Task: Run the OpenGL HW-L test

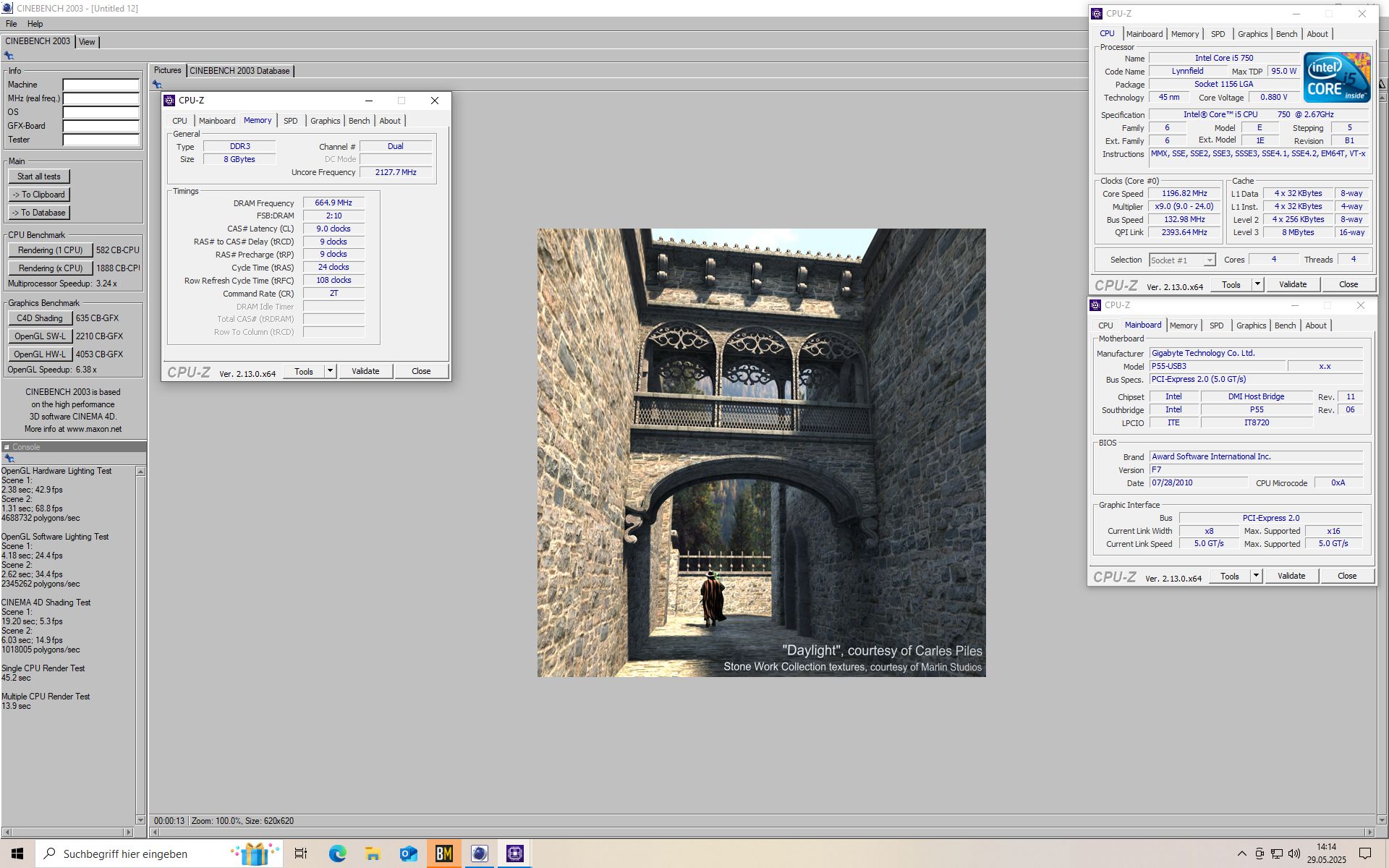Action: pyautogui.click(x=40, y=354)
